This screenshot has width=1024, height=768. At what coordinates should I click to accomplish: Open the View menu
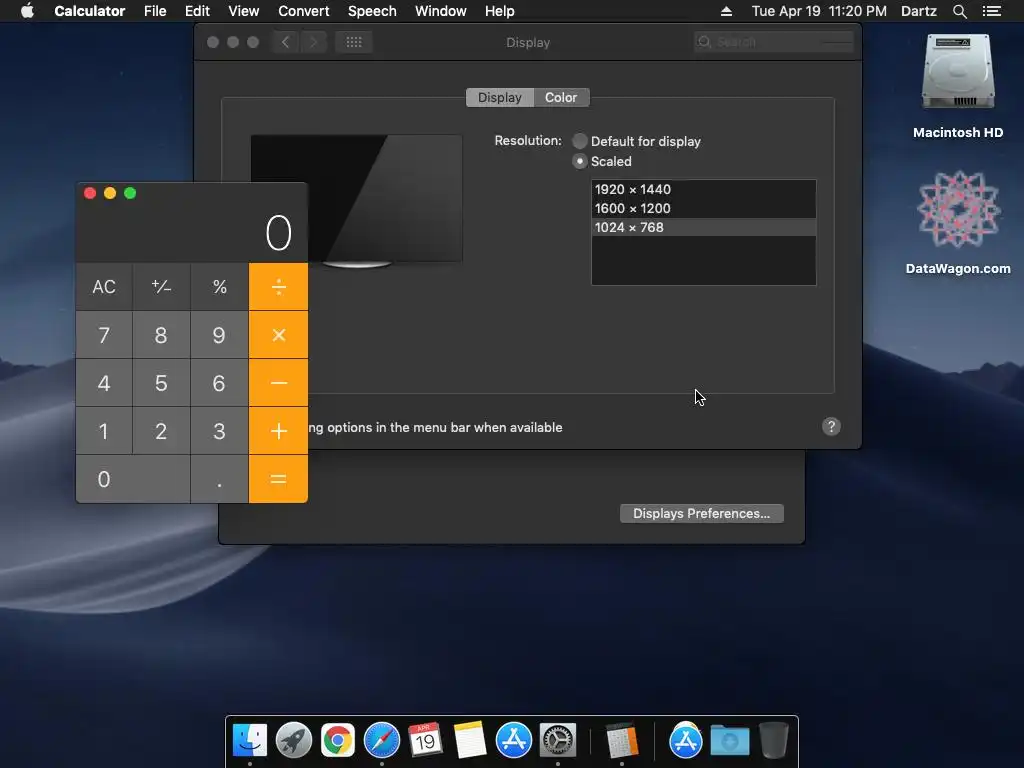244,11
